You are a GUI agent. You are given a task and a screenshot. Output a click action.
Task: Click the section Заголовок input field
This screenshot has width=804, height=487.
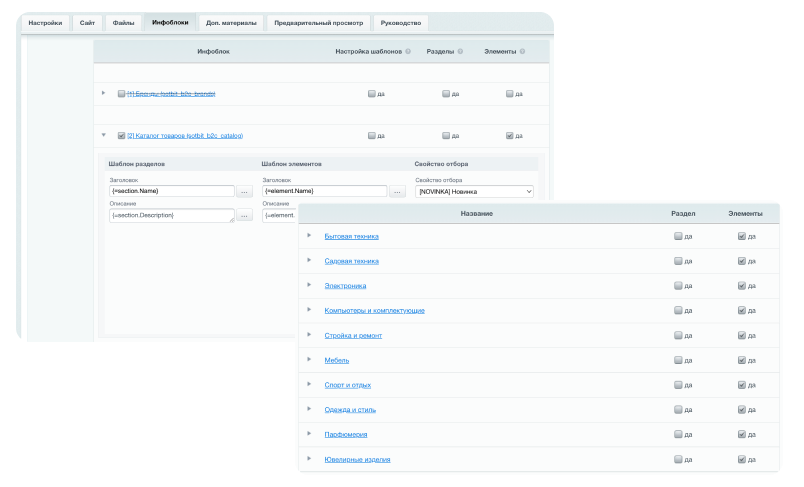171,191
